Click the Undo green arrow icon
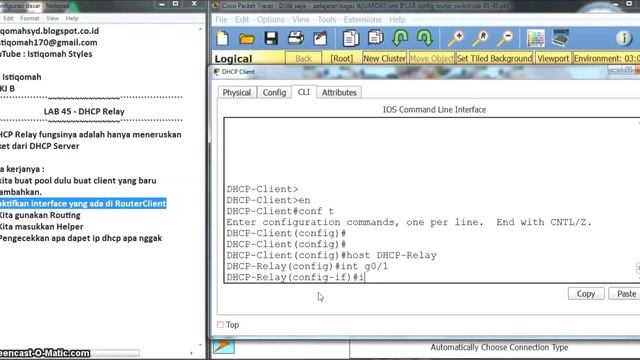This screenshot has height=360, width=640. click(400, 38)
